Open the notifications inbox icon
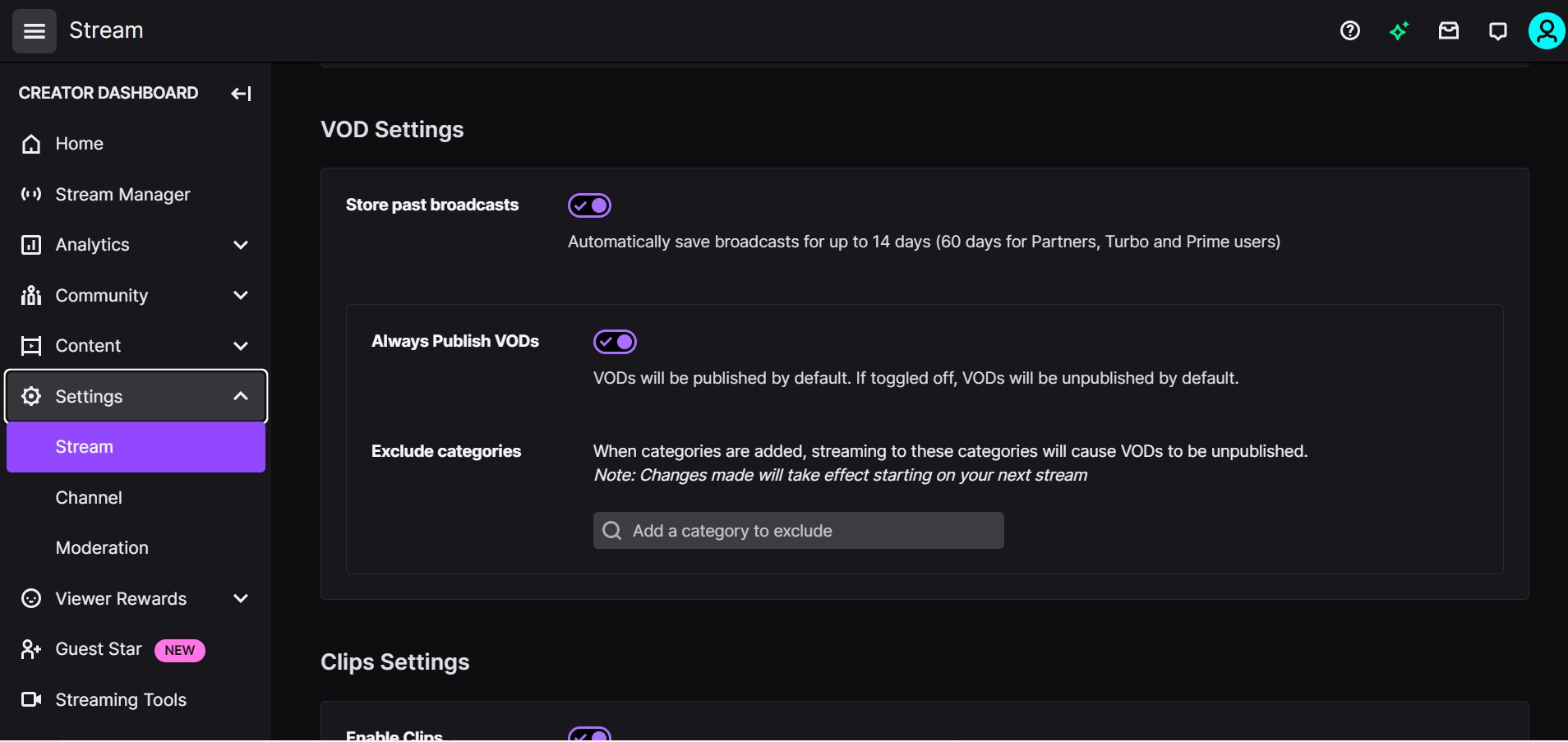The image size is (1568, 742). pos(1448,30)
